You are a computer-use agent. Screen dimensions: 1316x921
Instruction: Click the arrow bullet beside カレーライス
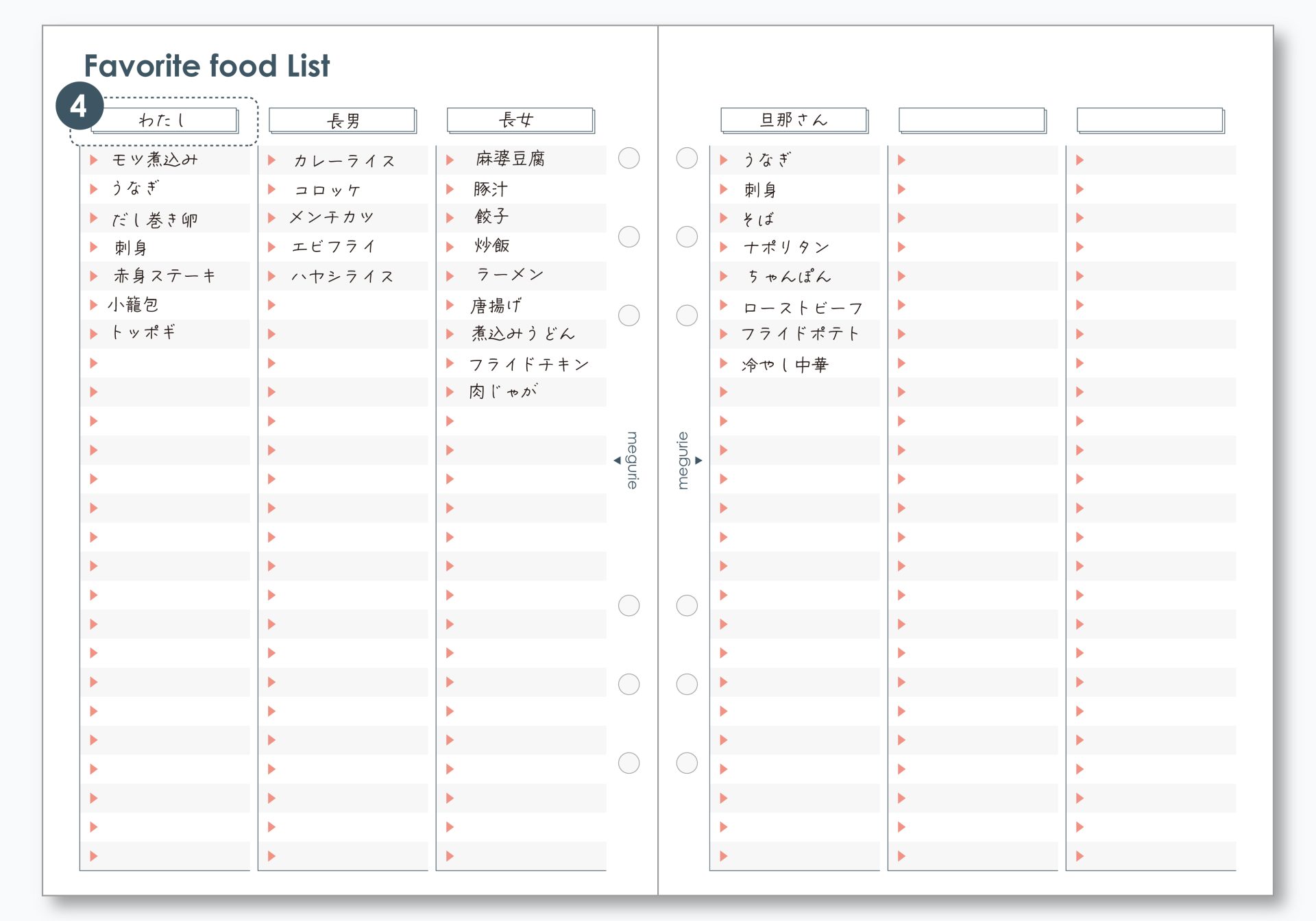(x=272, y=160)
